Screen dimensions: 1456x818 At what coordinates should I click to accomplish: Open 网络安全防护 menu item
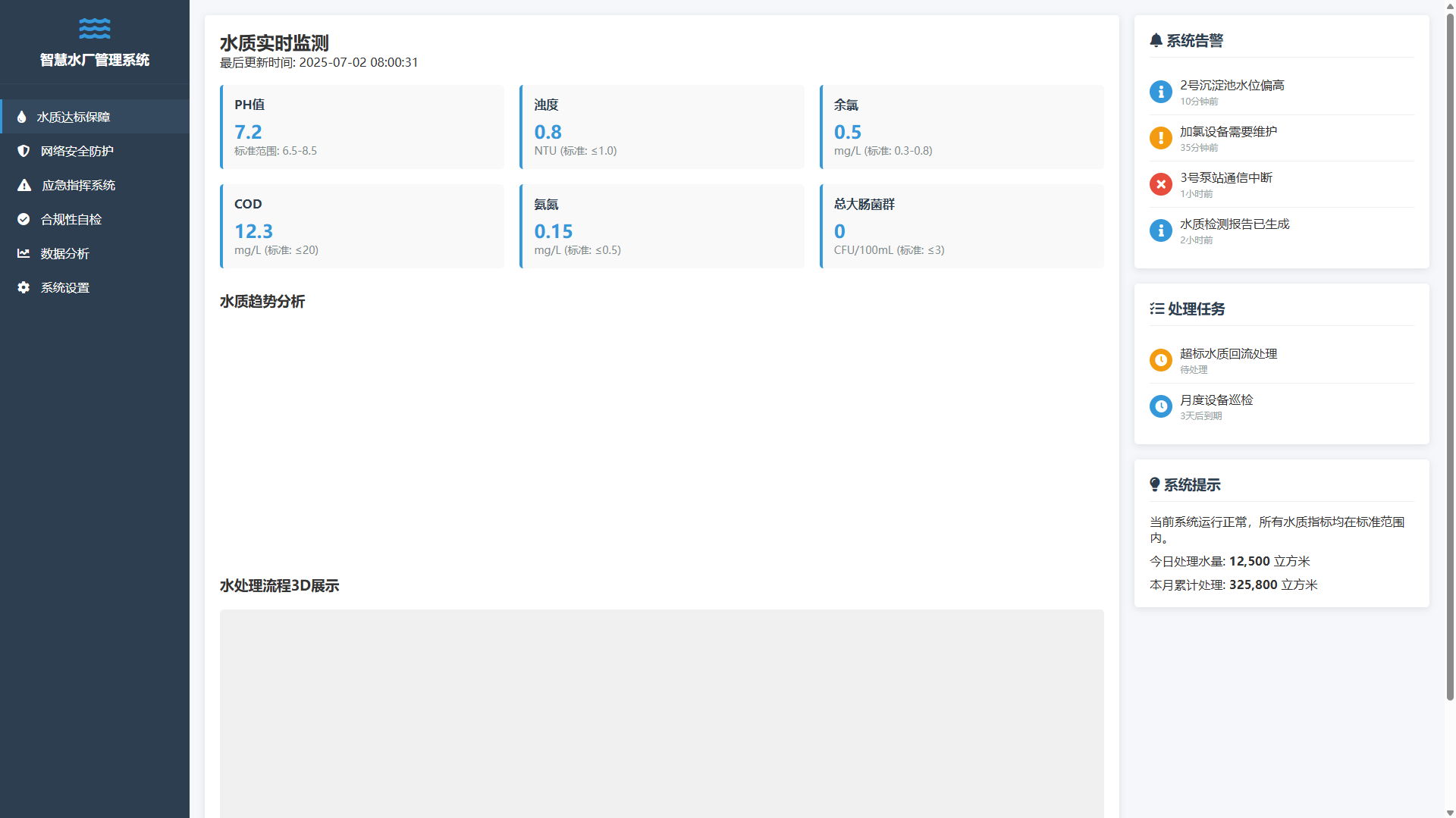pyautogui.click(x=77, y=151)
